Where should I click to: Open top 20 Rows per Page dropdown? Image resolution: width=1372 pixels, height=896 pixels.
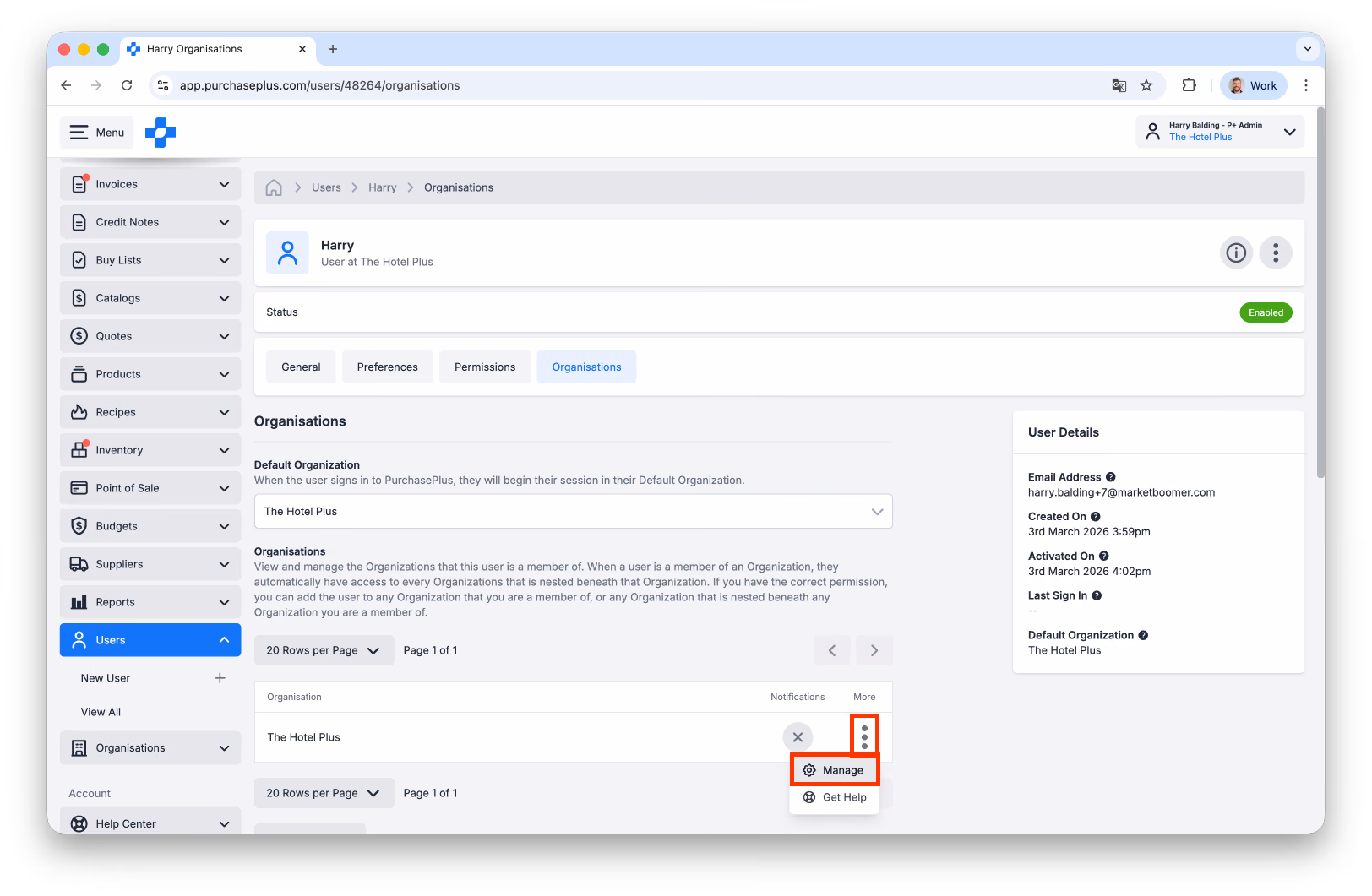click(x=324, y=650)
